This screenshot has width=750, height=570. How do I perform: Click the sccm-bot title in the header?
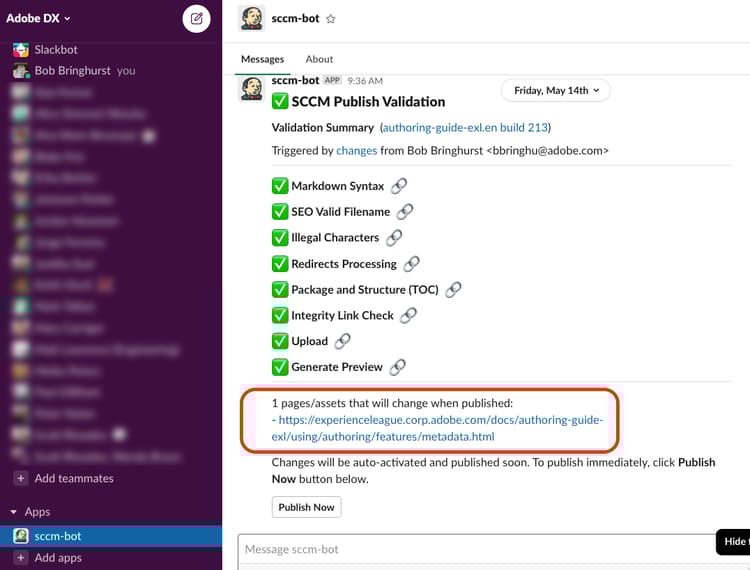(295, 19)
